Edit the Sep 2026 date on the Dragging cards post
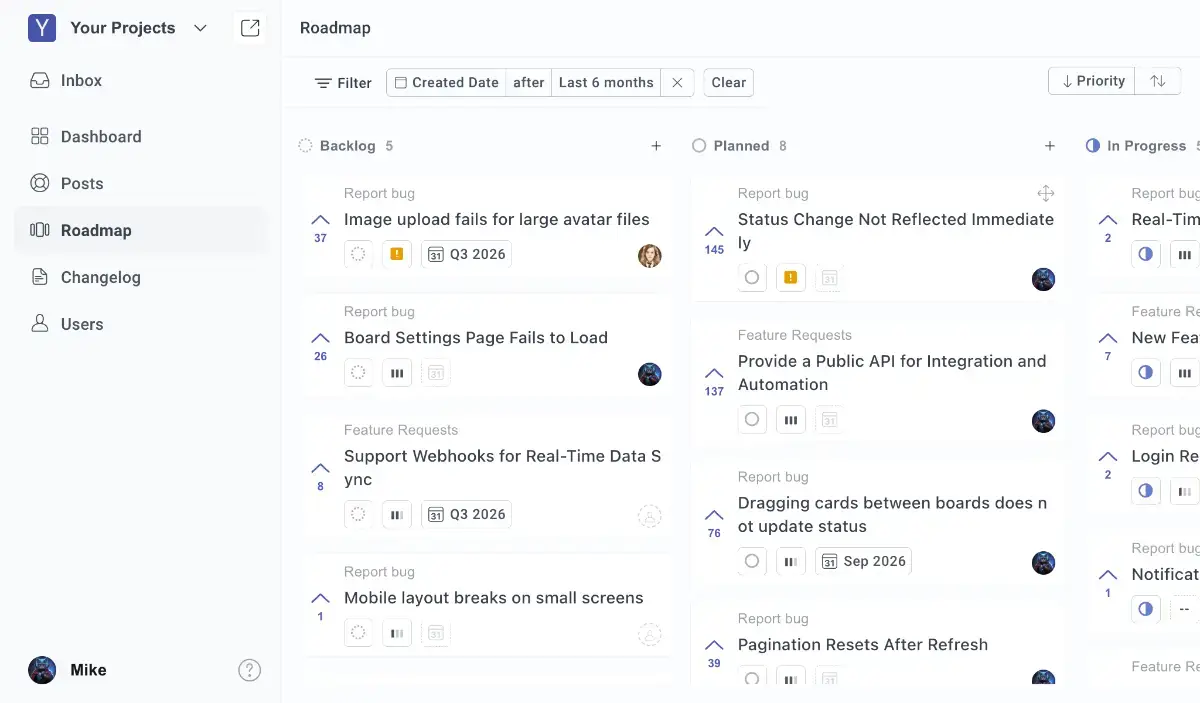Viewport: 1200px width, 703px height. pos(863,562)
